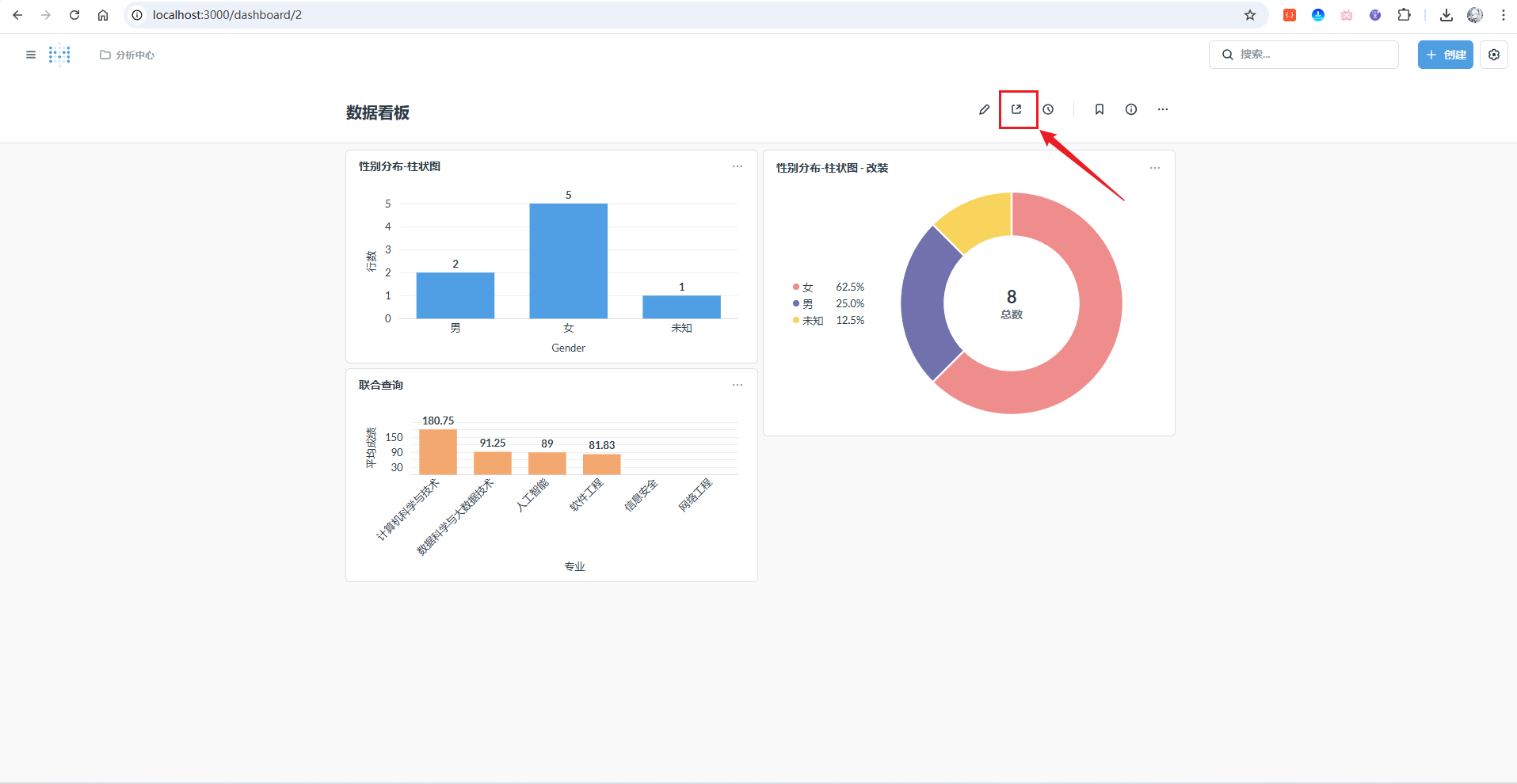
Task: Open menu for 联合查询 card
Action: [x=738, y=385]
